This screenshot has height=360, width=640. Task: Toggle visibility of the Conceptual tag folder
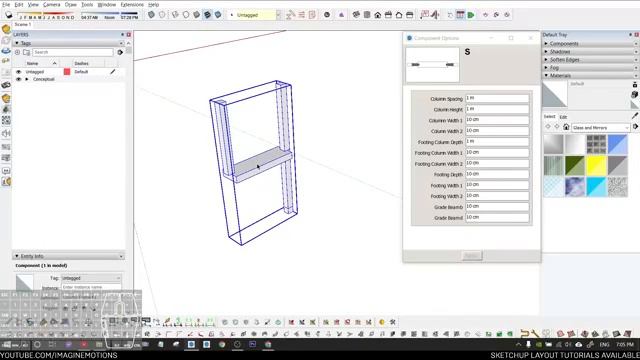(18, 79)
